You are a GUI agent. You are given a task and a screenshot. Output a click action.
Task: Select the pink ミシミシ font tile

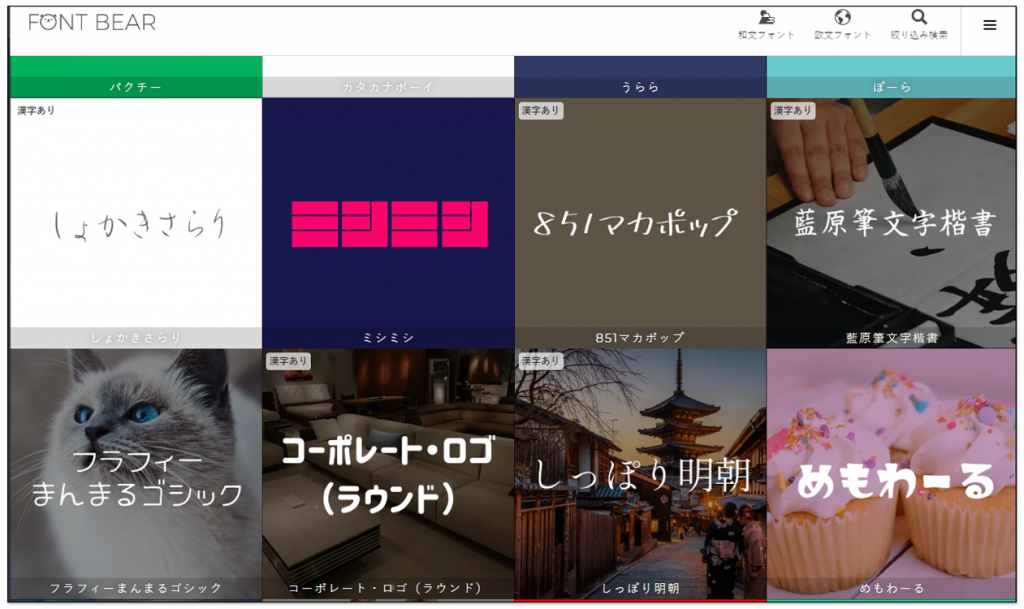coord(388,223)
